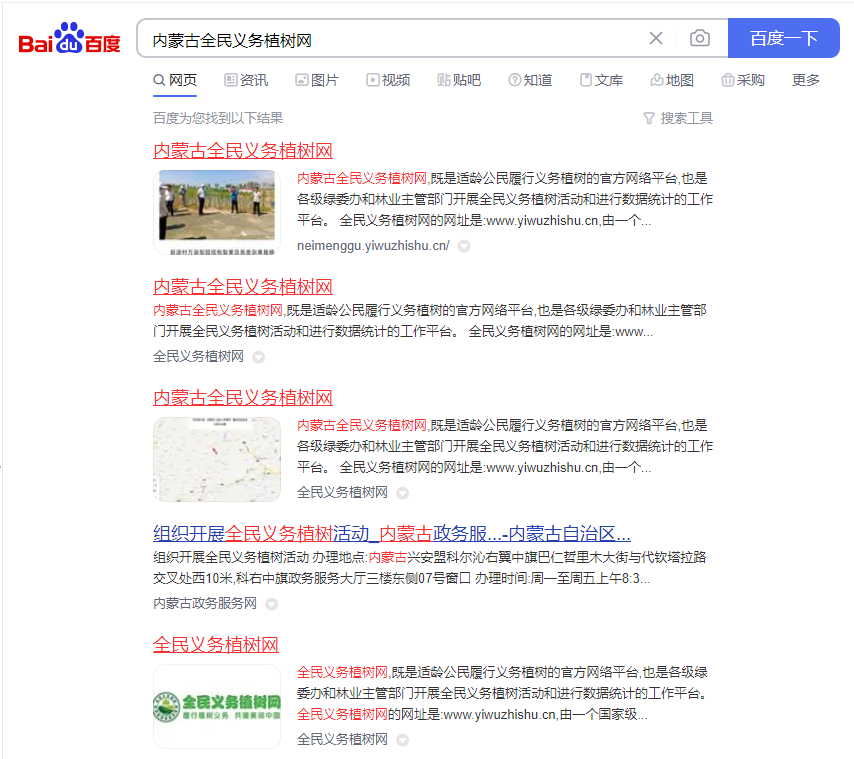
Task: Click the map thumbnail in third result
Action: (x=217, y=459)
